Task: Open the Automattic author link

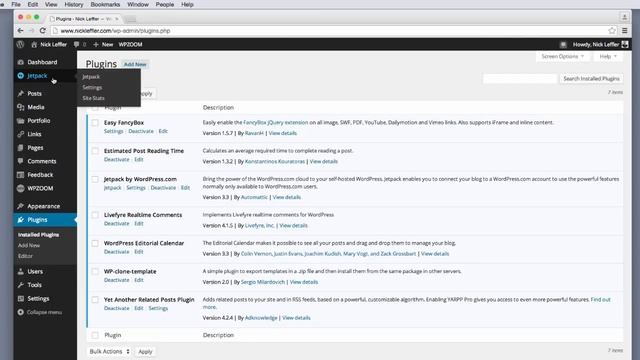Action: point(254,197)
